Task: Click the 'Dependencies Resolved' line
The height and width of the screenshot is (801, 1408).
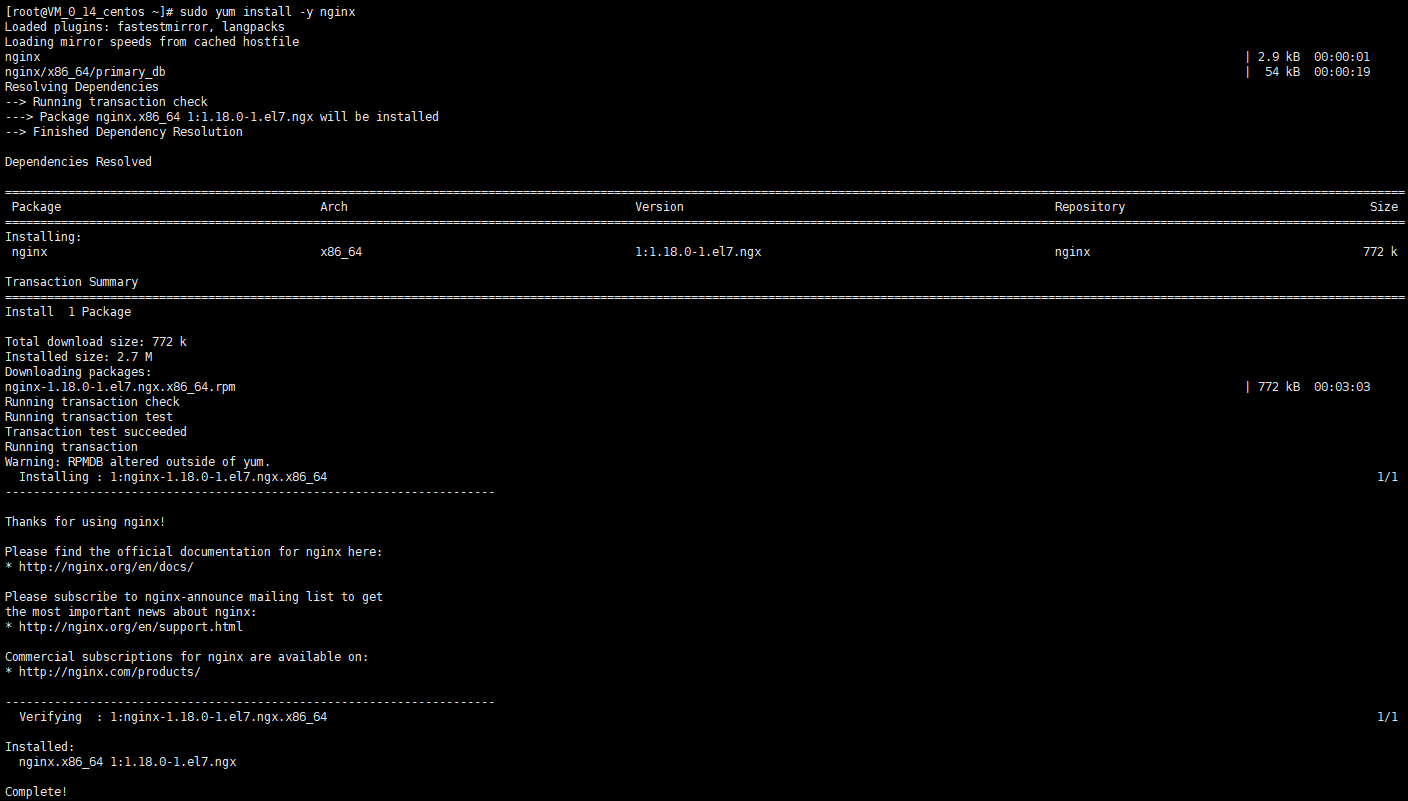Action: pyautogui.click(x=78, y=162)
